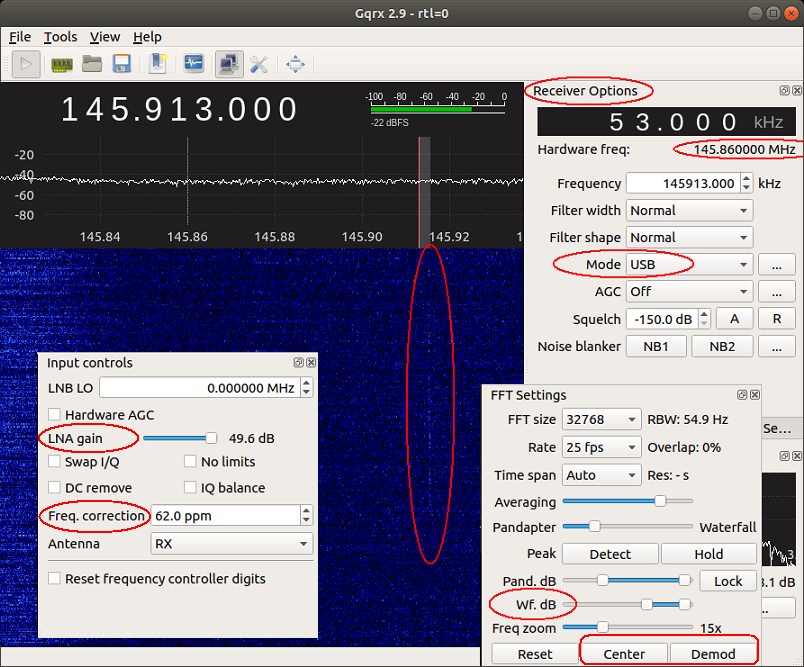Open the Rate dropdown showing 25 fps
The height and width of the screenshot is (667, 804).
(601, 447)
